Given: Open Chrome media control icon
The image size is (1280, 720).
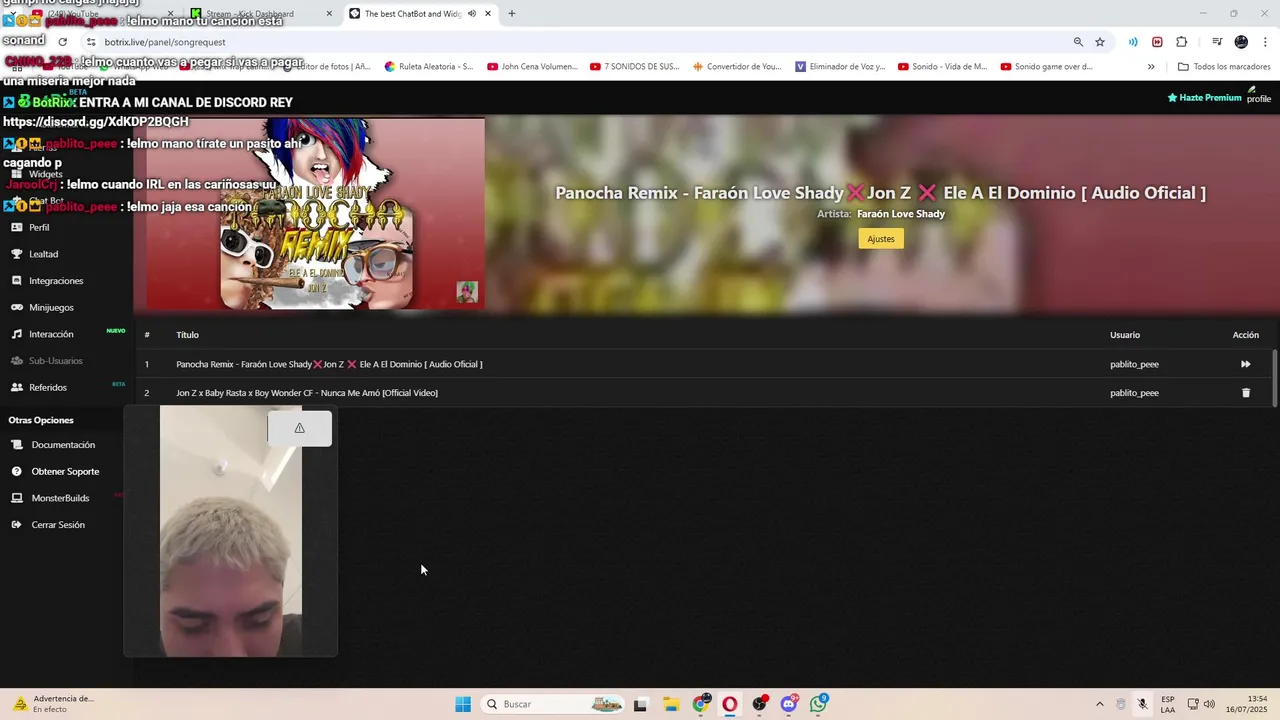Looking at the screenshot, I should click(x=1217, y=42).
